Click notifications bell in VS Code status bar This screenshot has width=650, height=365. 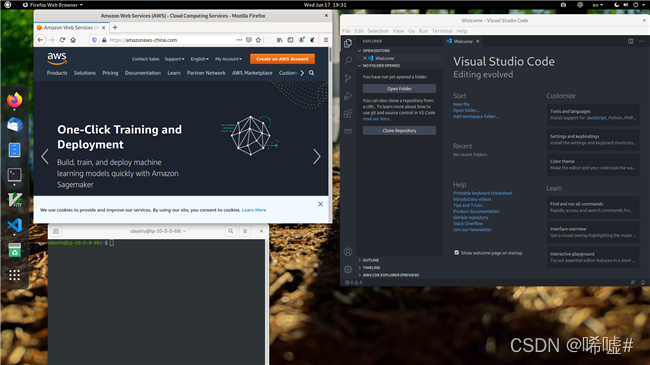[x=643, y=282]
